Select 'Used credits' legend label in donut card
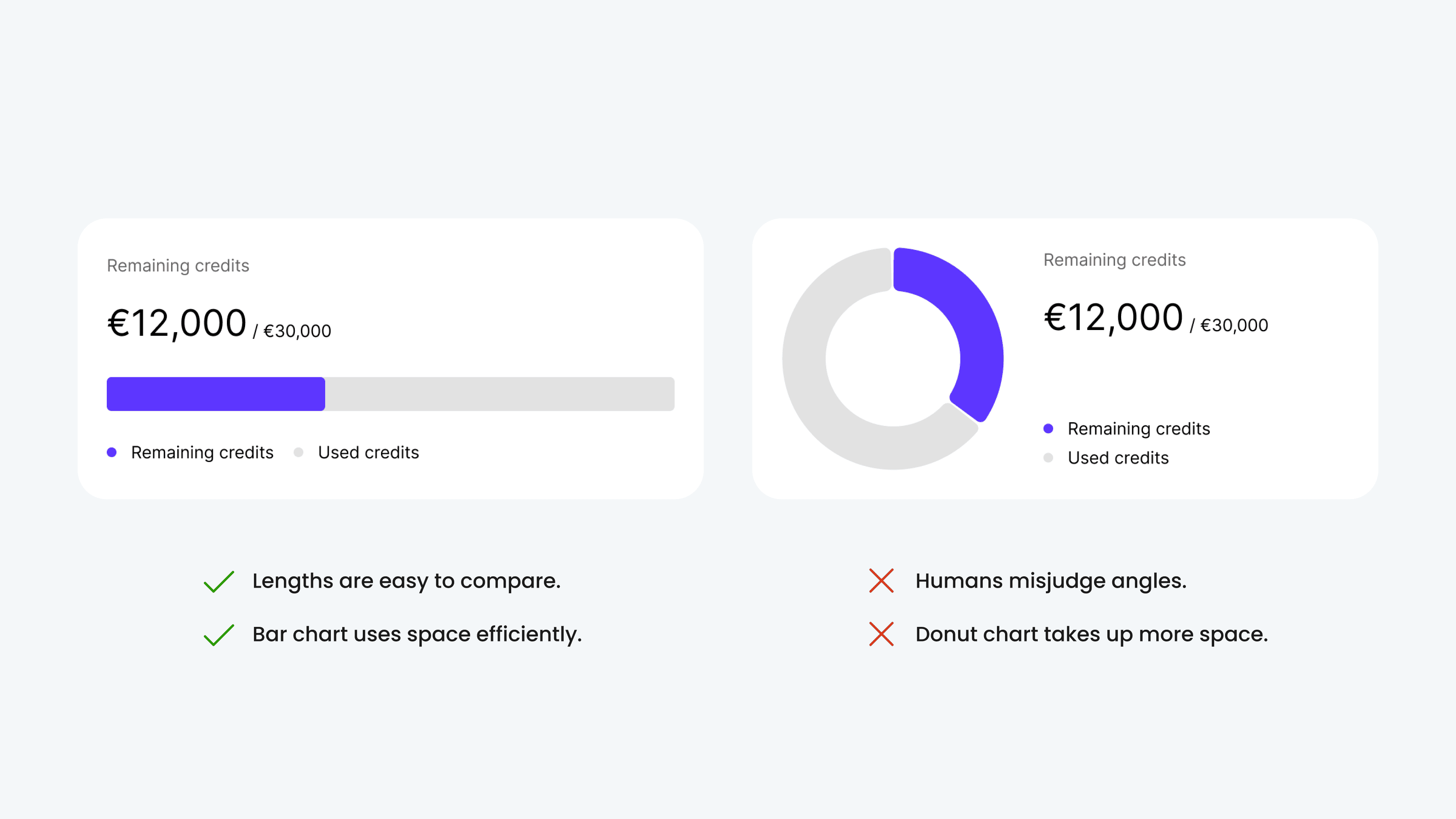 click(x=1118, y=457)
